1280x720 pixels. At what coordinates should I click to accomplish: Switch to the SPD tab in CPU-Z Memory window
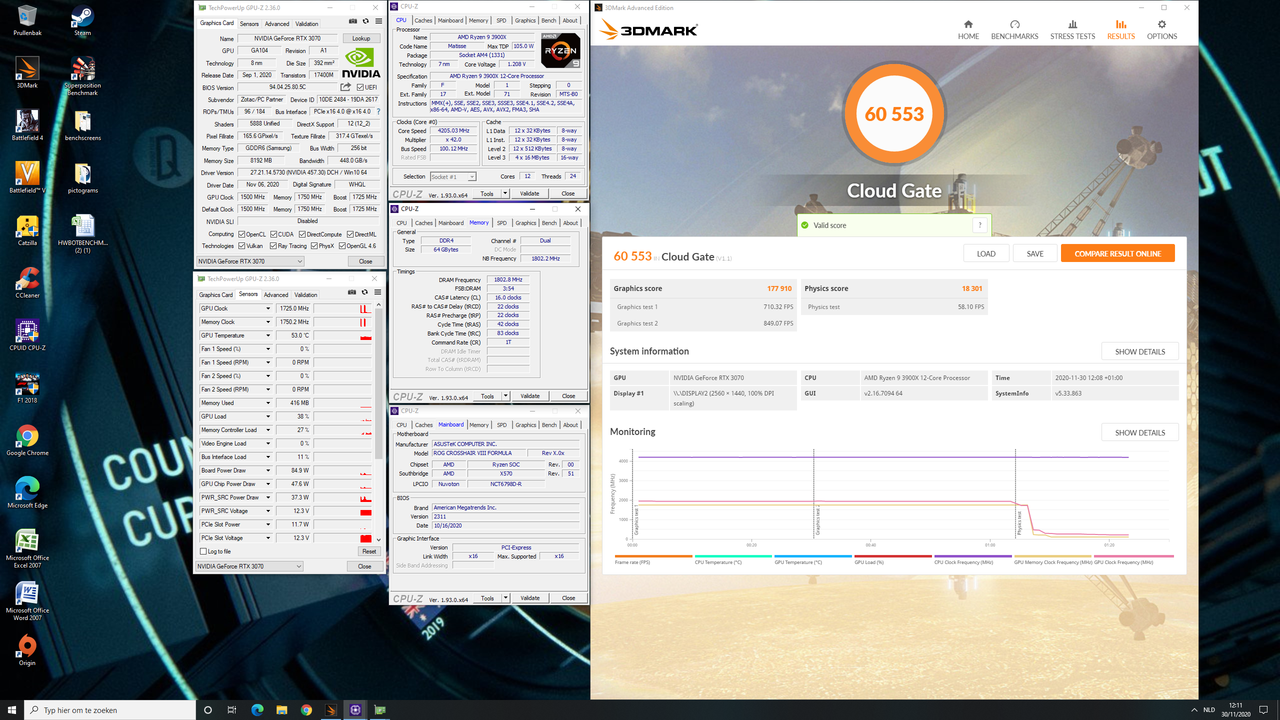pyautogui.click(x=502, y=223)
